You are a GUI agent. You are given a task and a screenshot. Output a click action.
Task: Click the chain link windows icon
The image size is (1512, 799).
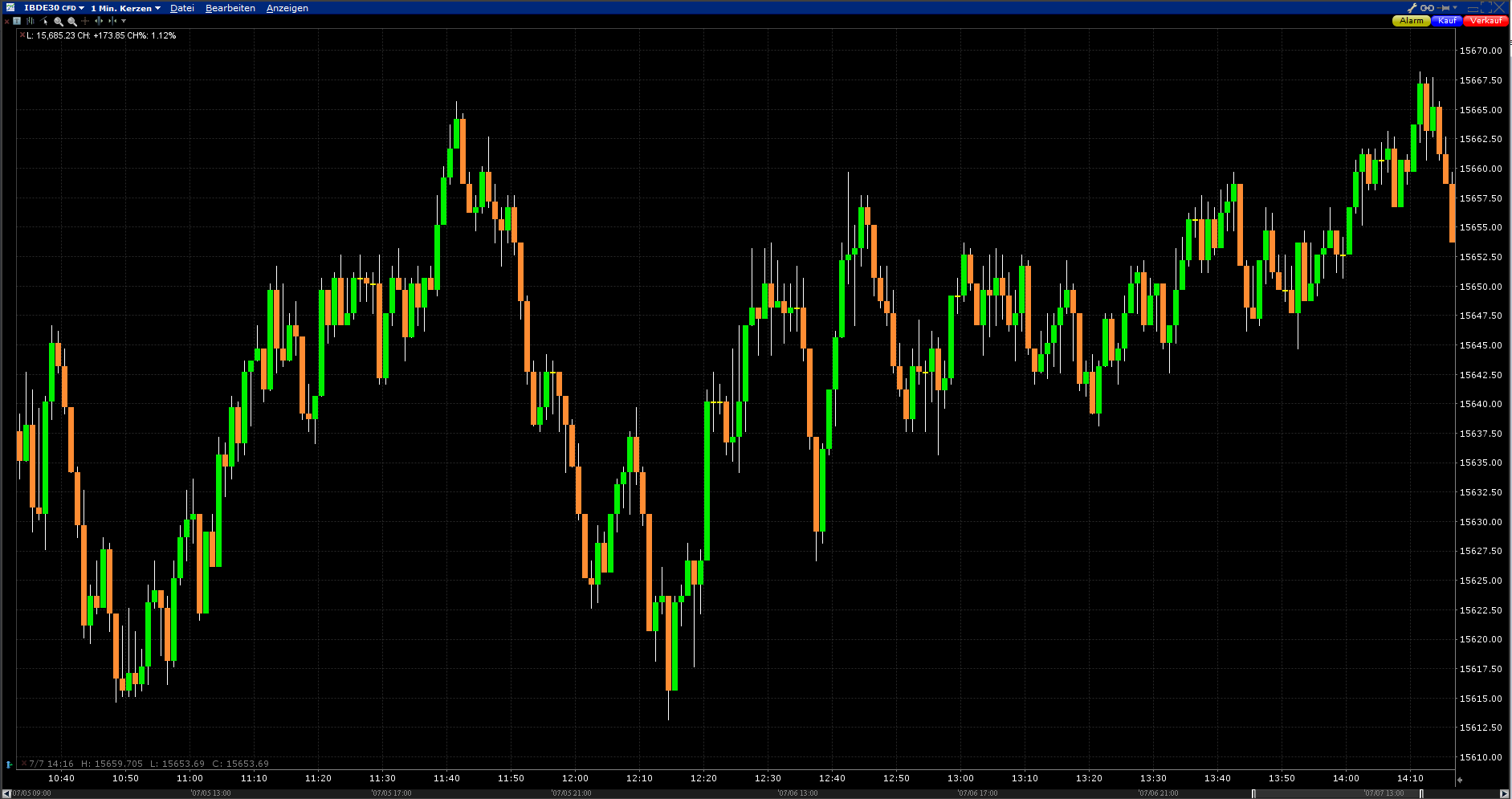tap(1427, 8)
